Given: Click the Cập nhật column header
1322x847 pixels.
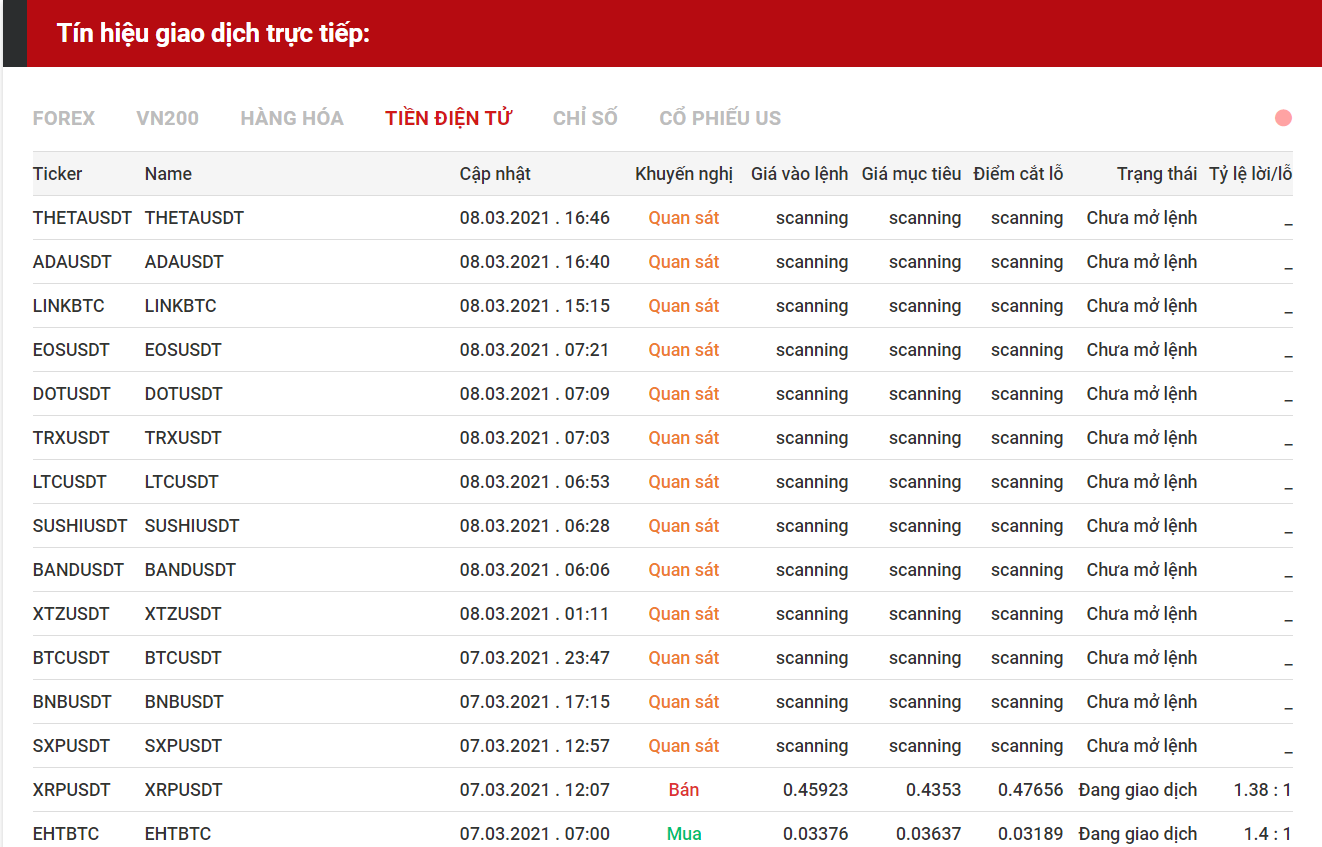Looking at the screenshot, I should (495, 174).
